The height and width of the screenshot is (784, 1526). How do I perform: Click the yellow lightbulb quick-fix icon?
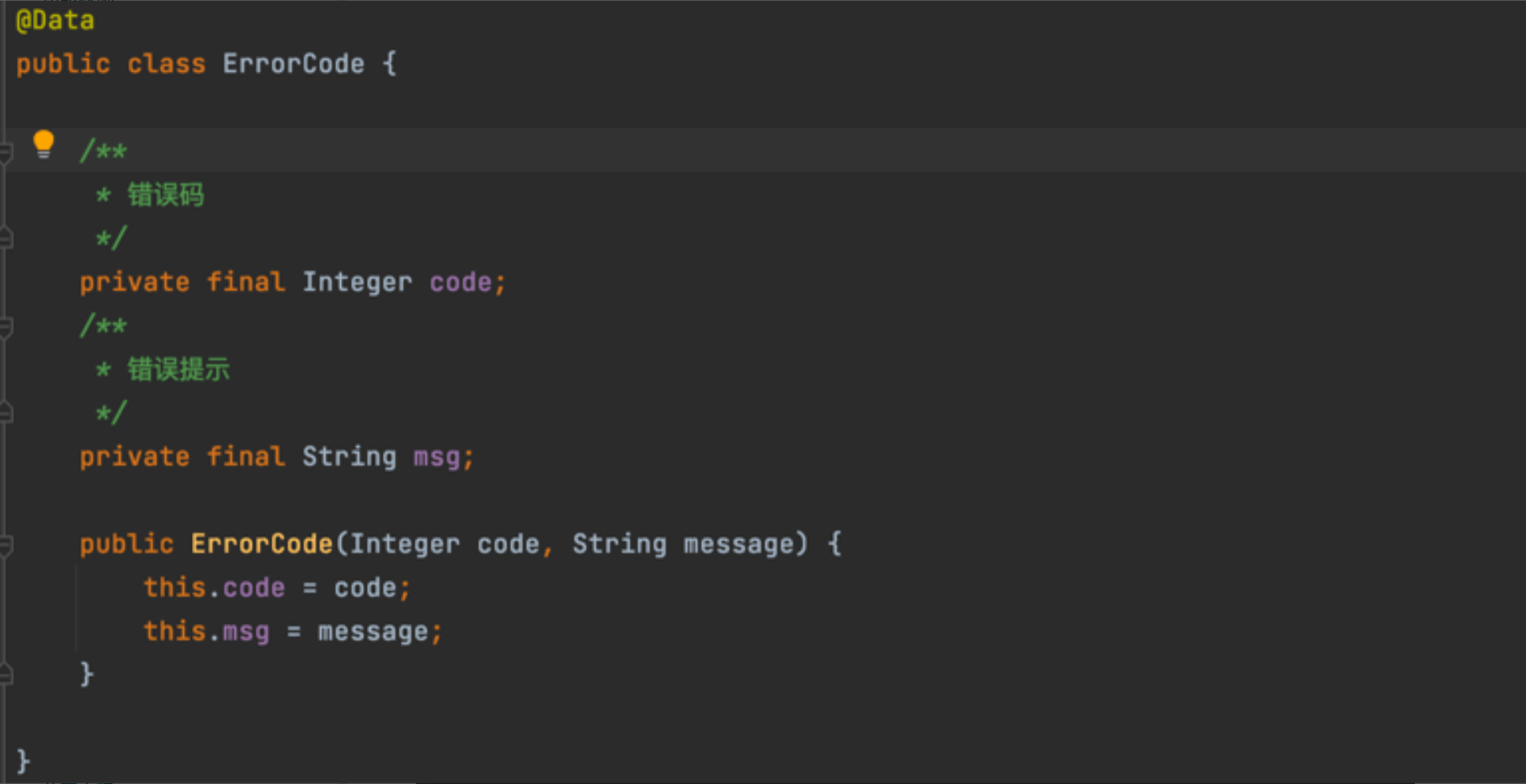[x=44, y=144]
